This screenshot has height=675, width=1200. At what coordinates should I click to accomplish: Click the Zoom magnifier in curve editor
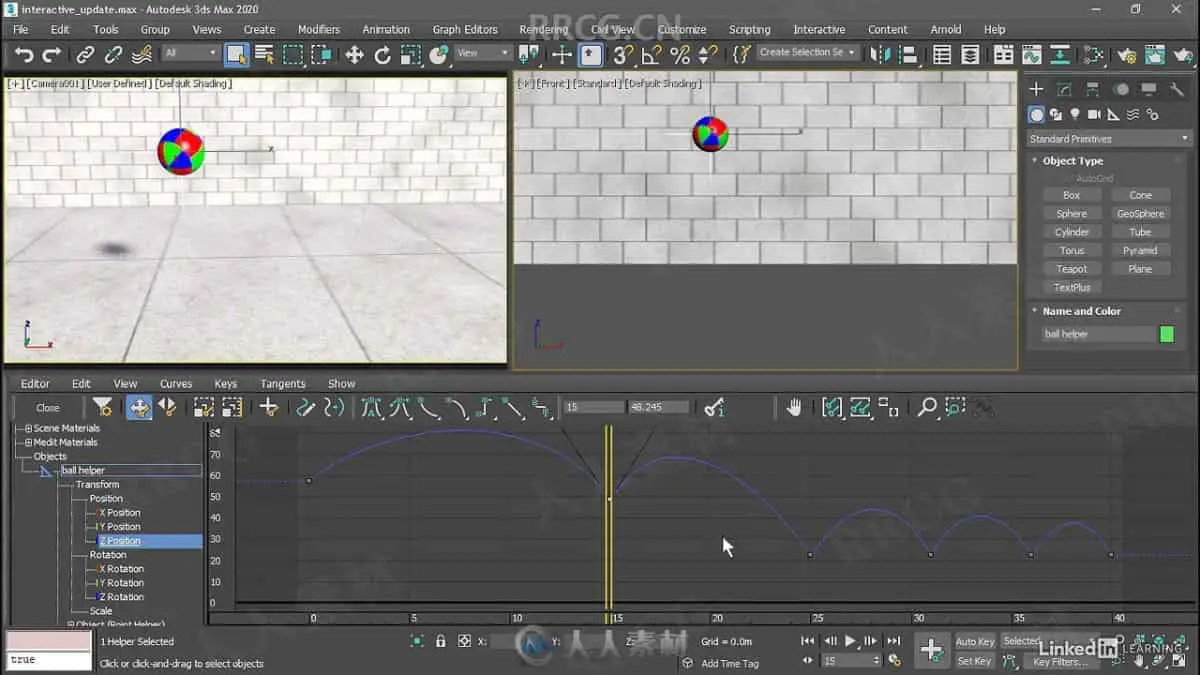coord(927,407)
